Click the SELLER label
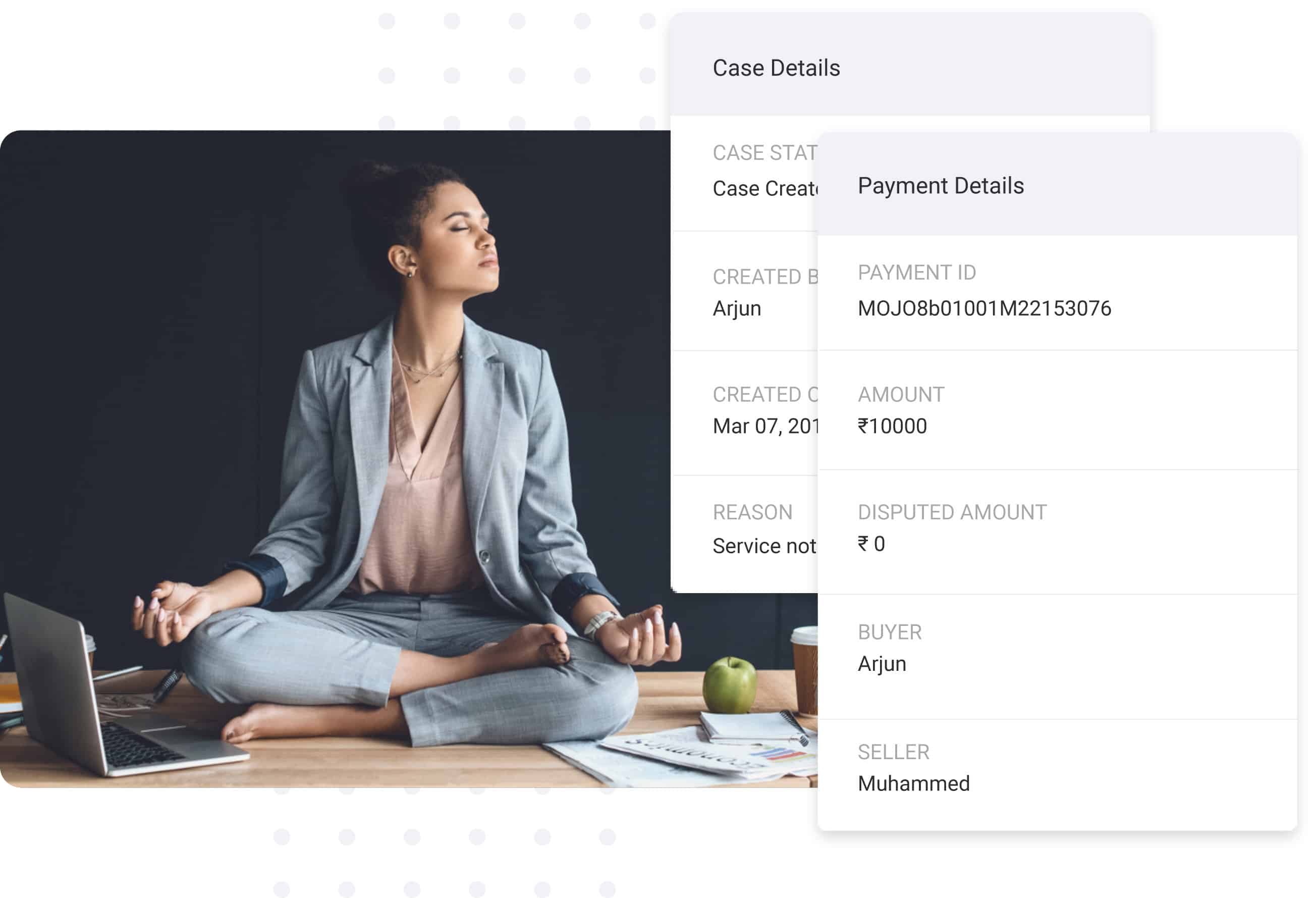 pos(893,753)
